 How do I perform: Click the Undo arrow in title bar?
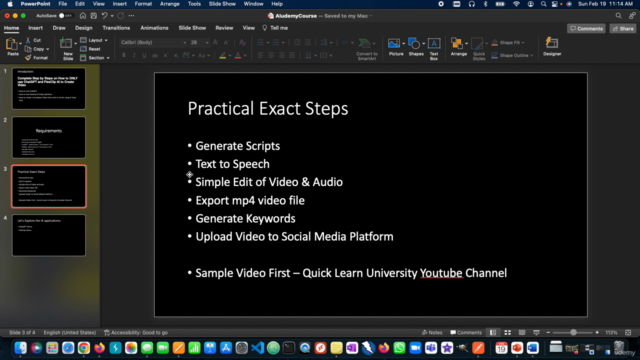pos(104,16)
